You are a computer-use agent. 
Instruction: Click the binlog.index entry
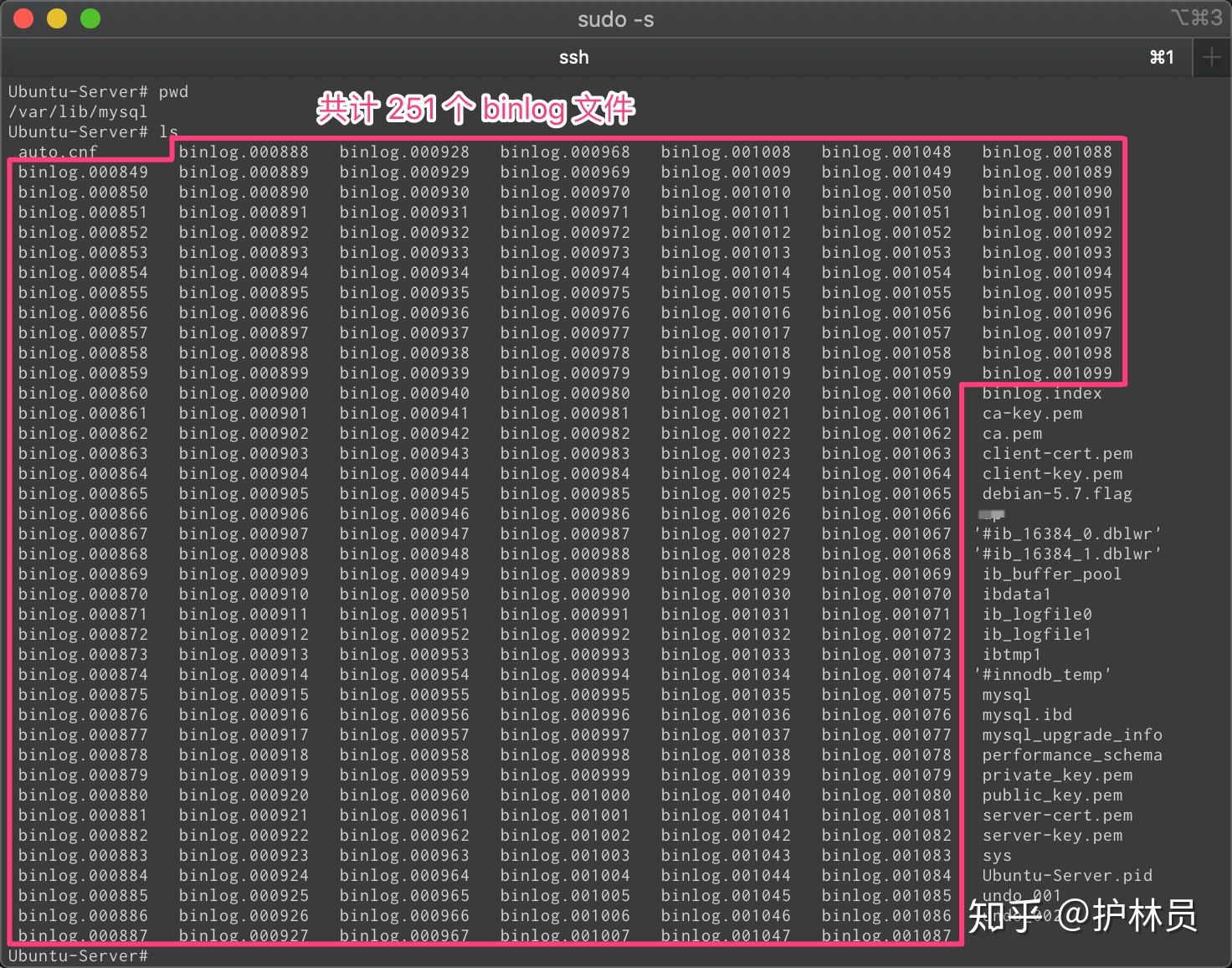1042,393
